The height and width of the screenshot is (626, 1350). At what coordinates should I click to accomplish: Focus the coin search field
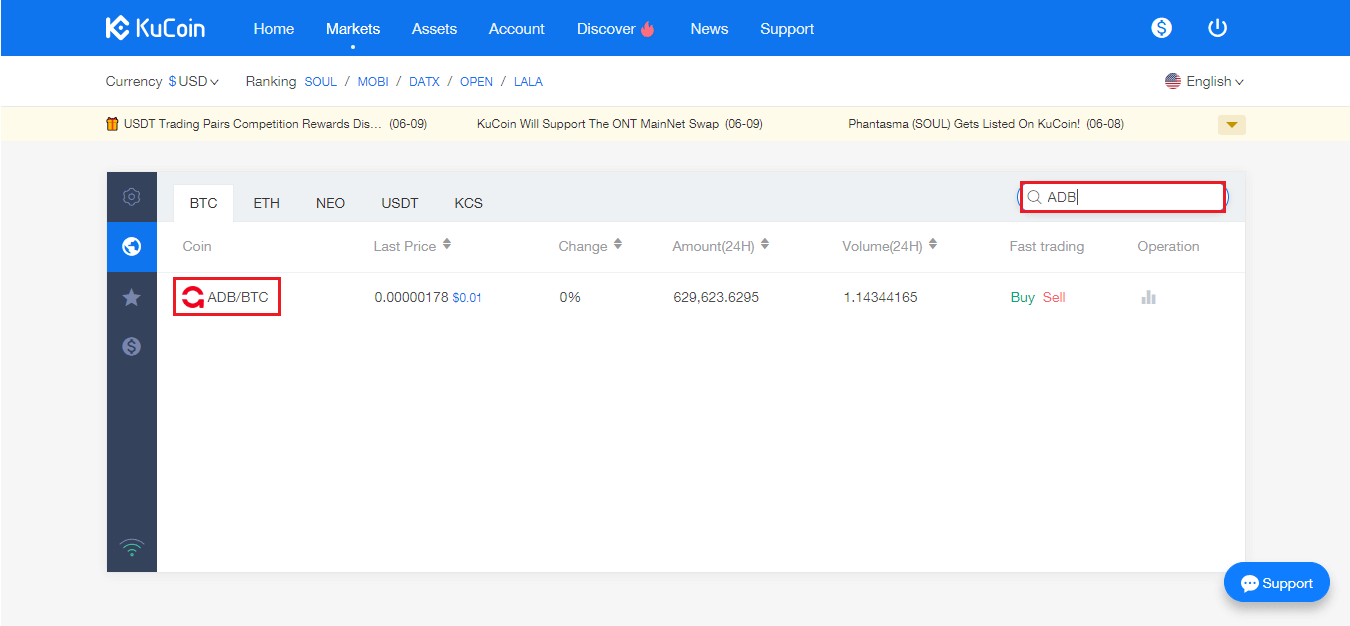point(1123,197)
